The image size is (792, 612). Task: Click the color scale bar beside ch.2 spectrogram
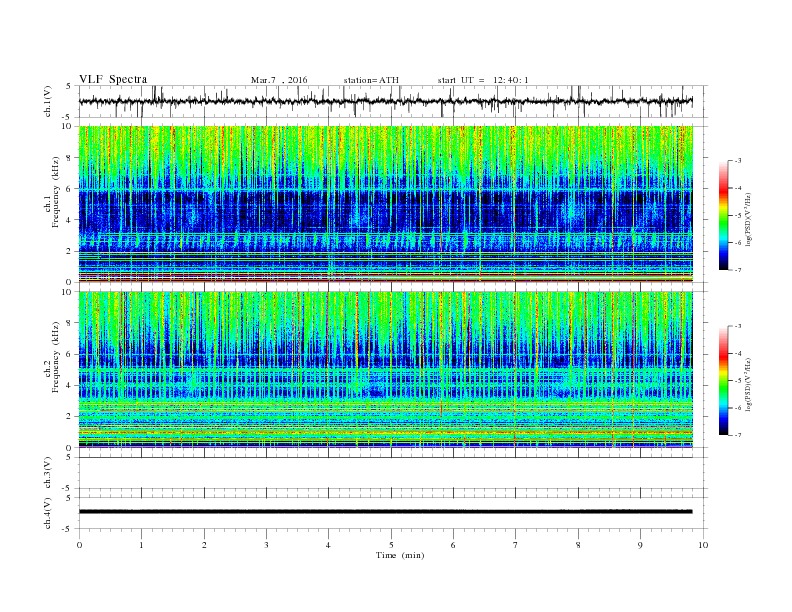click(x=723, y=380)
